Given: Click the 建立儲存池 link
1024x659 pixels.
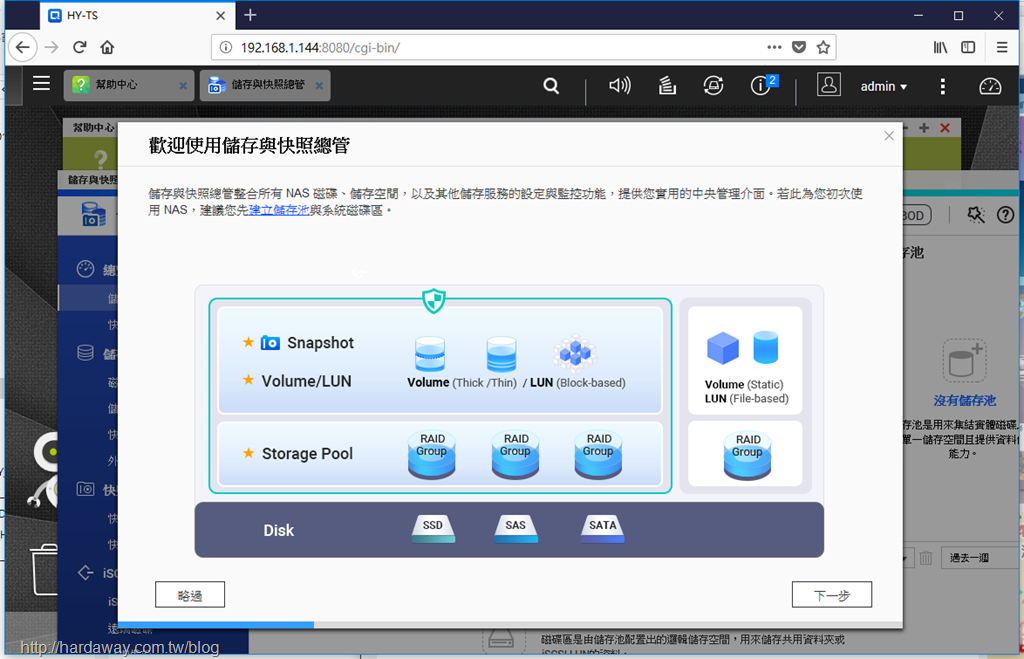Looking at the screenshot, I should [279, 210].
